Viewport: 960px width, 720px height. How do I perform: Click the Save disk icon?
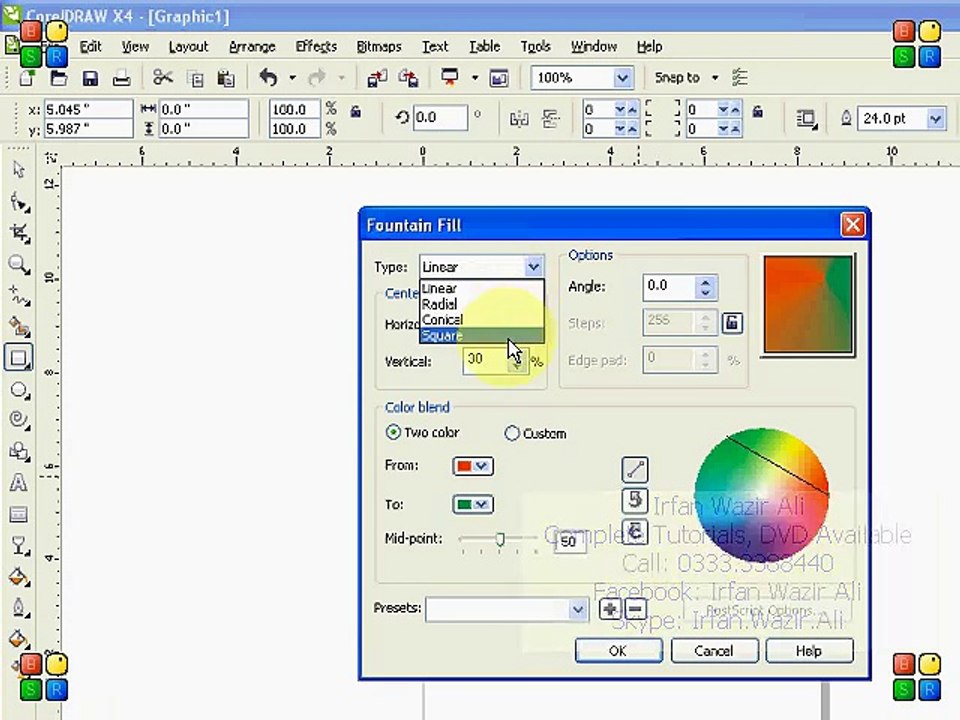(90, 78)
